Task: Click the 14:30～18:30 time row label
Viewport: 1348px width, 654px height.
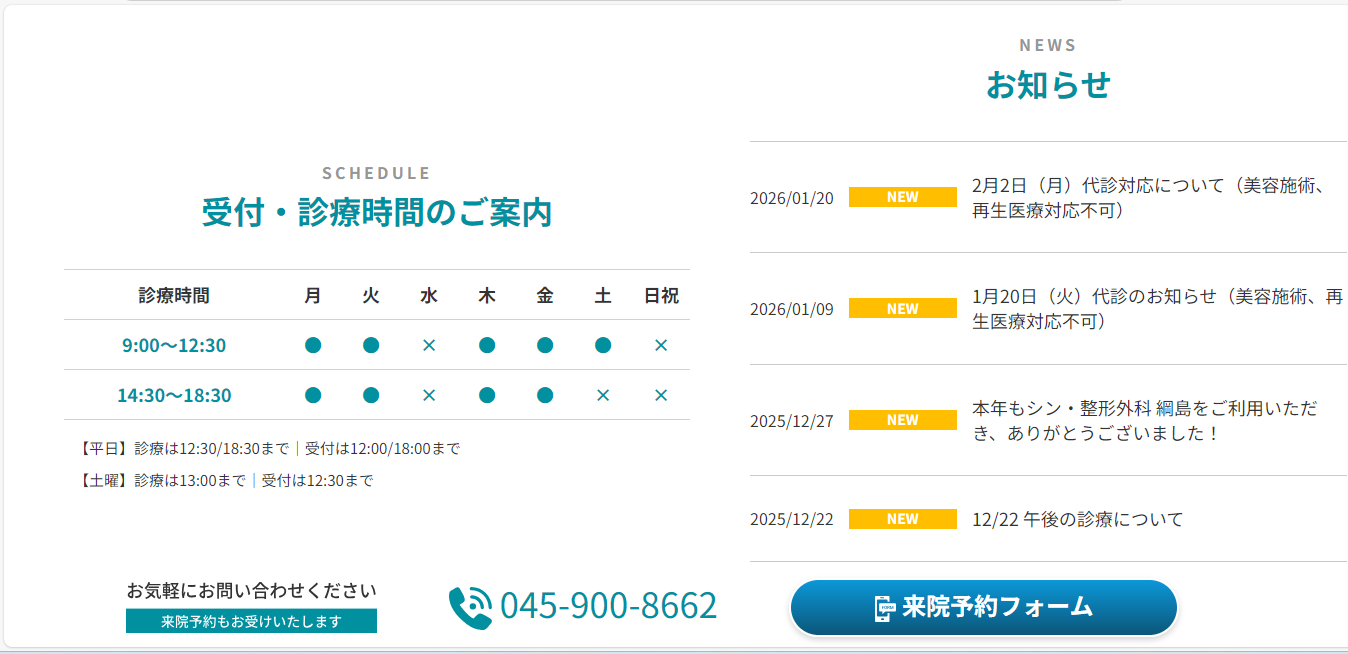Action: (x=174, y=395)
